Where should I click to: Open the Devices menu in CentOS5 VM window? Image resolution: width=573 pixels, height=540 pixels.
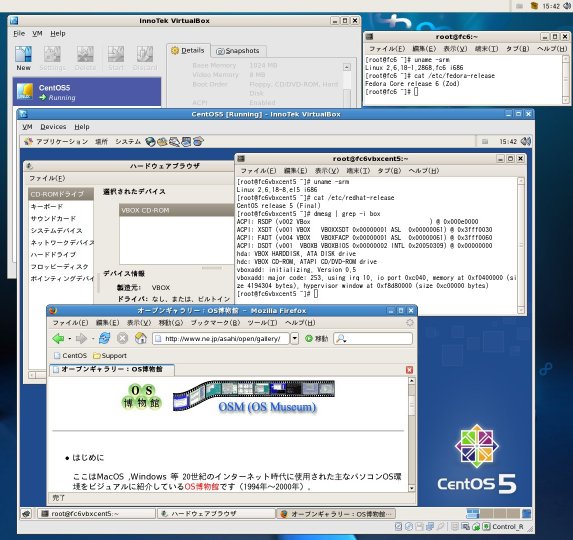[x=53, y=127]
